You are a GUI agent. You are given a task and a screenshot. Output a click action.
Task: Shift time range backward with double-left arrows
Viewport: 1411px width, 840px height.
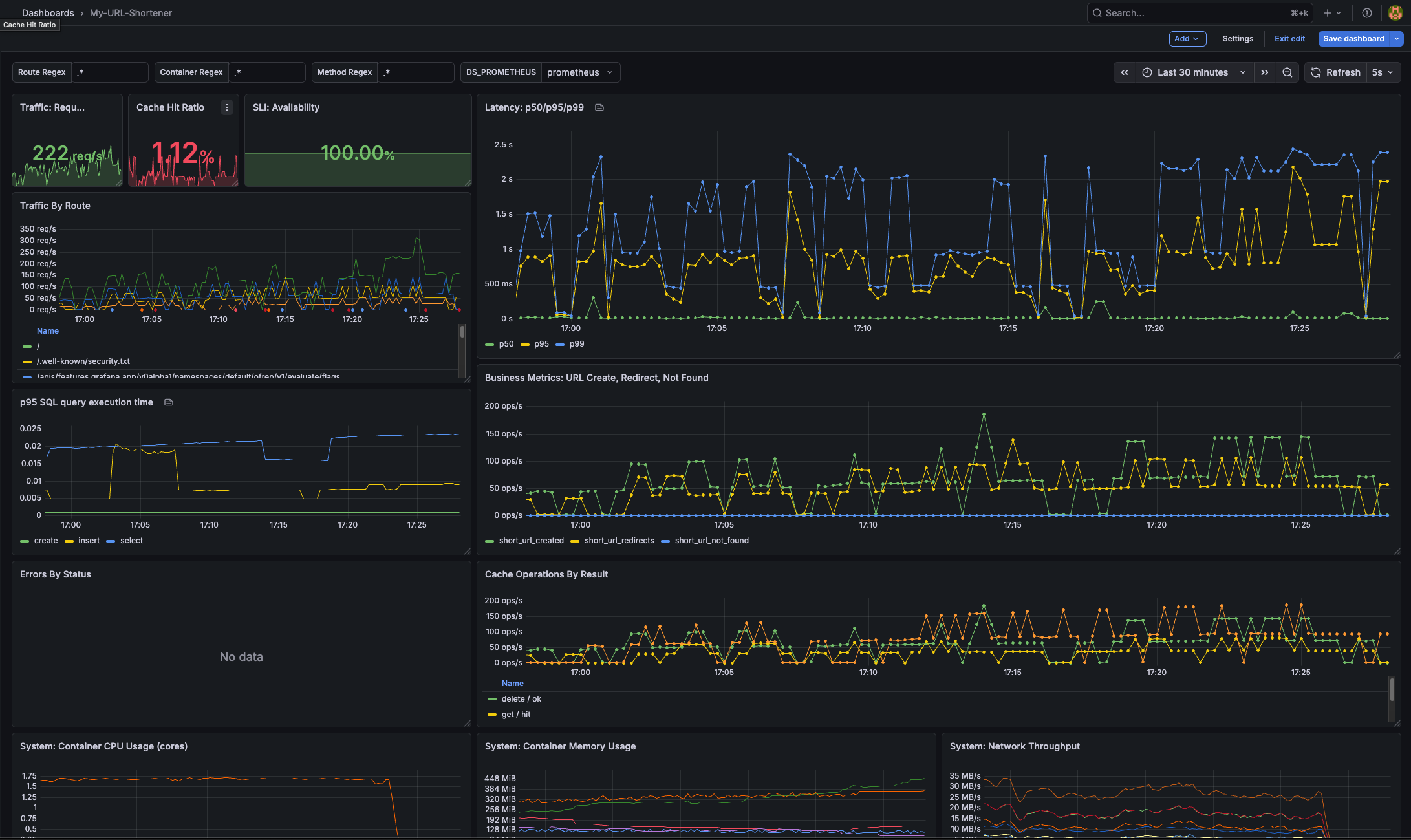(x=1125, y=72)
